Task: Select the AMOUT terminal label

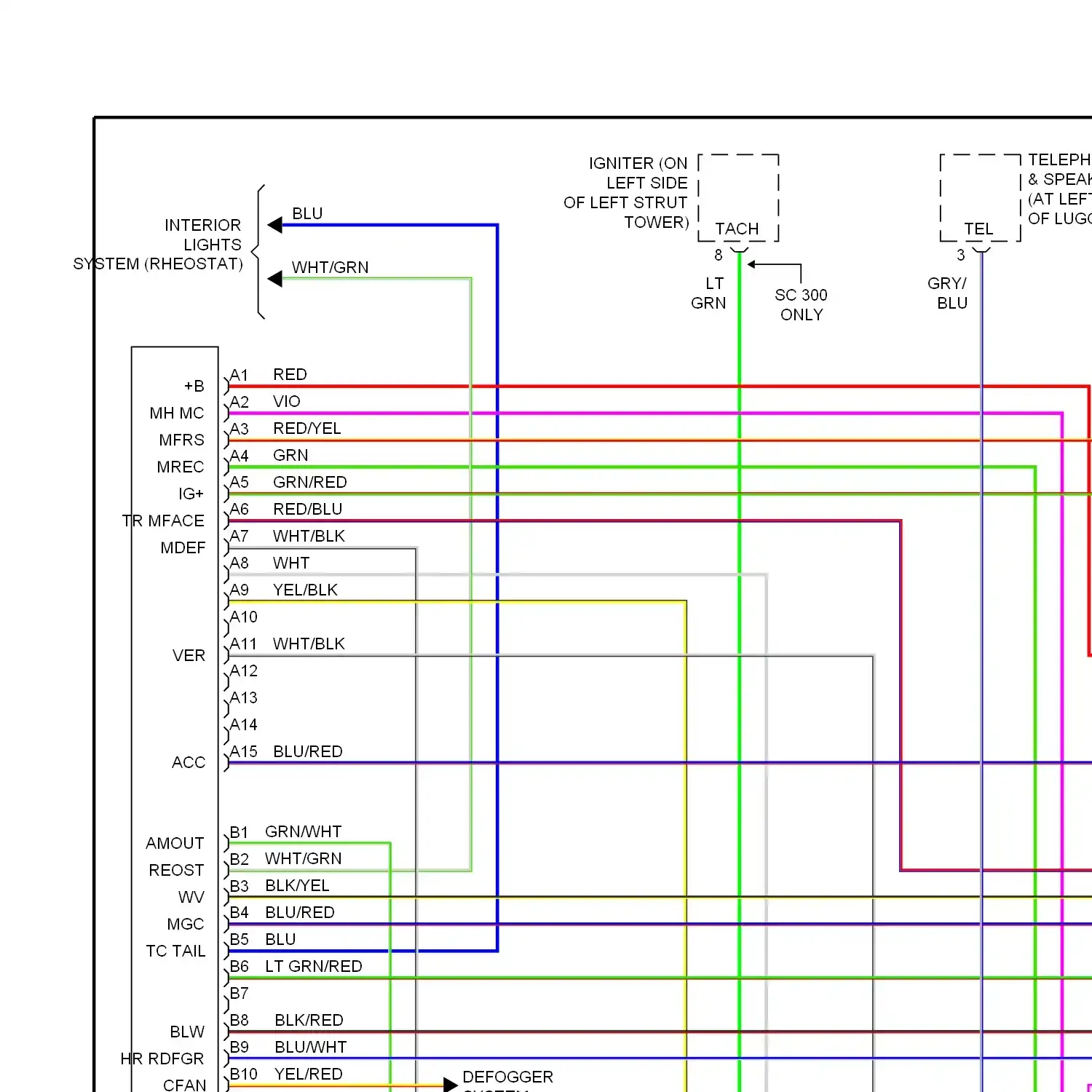Action: click(175, 843)
